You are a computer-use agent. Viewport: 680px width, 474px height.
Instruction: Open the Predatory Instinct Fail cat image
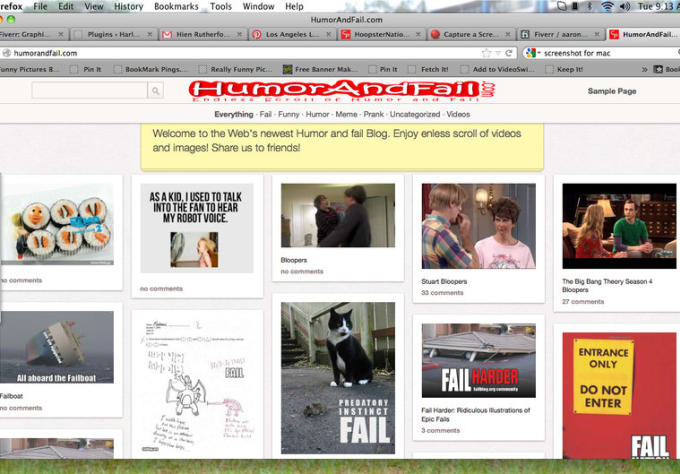pyautogui.click(x=338, y=378)
